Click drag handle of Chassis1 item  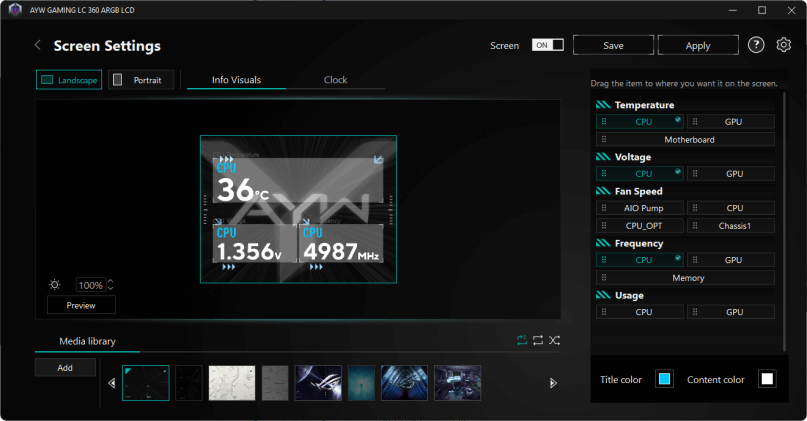point(695,225)
